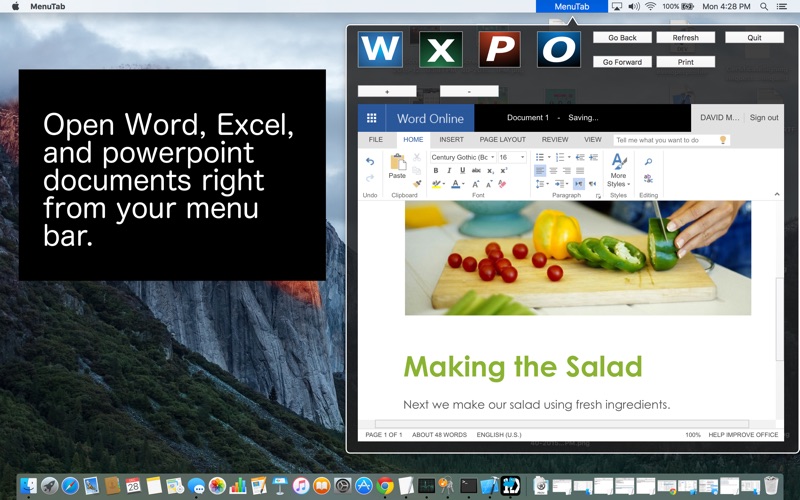Open highlight color dropdown arrow
This screenshot has width=800, height=500.
click(444, 184)
